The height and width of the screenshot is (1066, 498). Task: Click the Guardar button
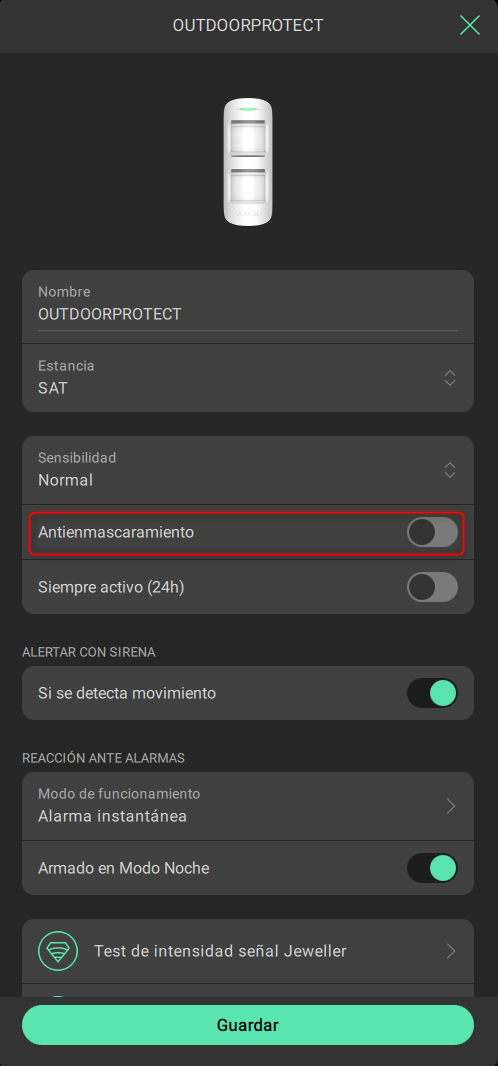click(248, 1025)
